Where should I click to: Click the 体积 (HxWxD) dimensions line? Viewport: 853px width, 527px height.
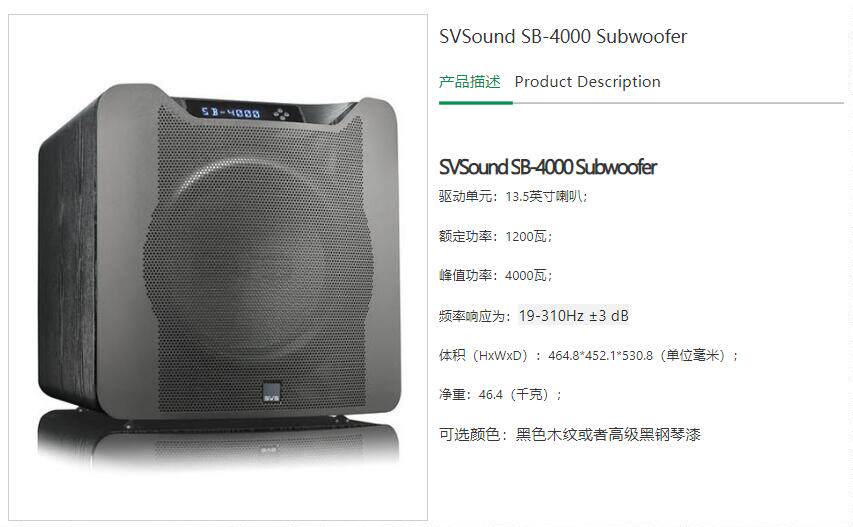coord(589,355)
